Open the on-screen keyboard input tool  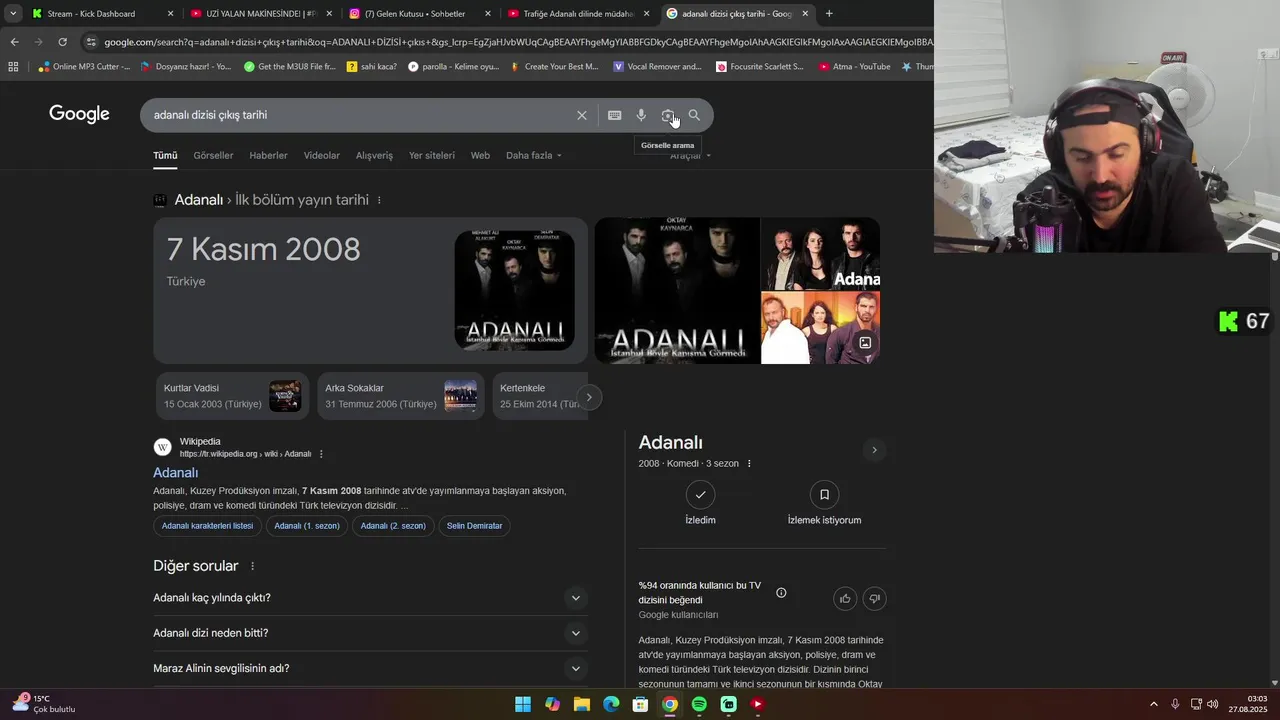click(x=615, y=115)
